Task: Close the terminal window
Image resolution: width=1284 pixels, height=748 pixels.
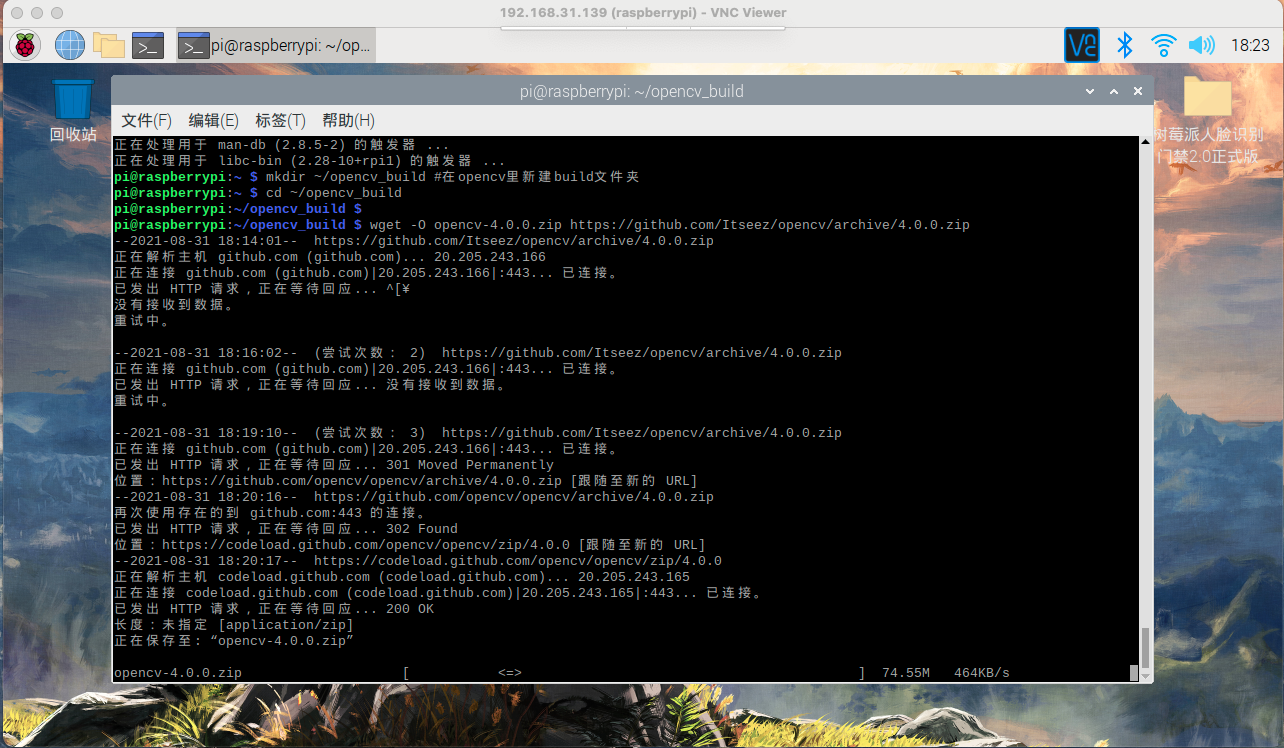Action: pos(1138,92)
